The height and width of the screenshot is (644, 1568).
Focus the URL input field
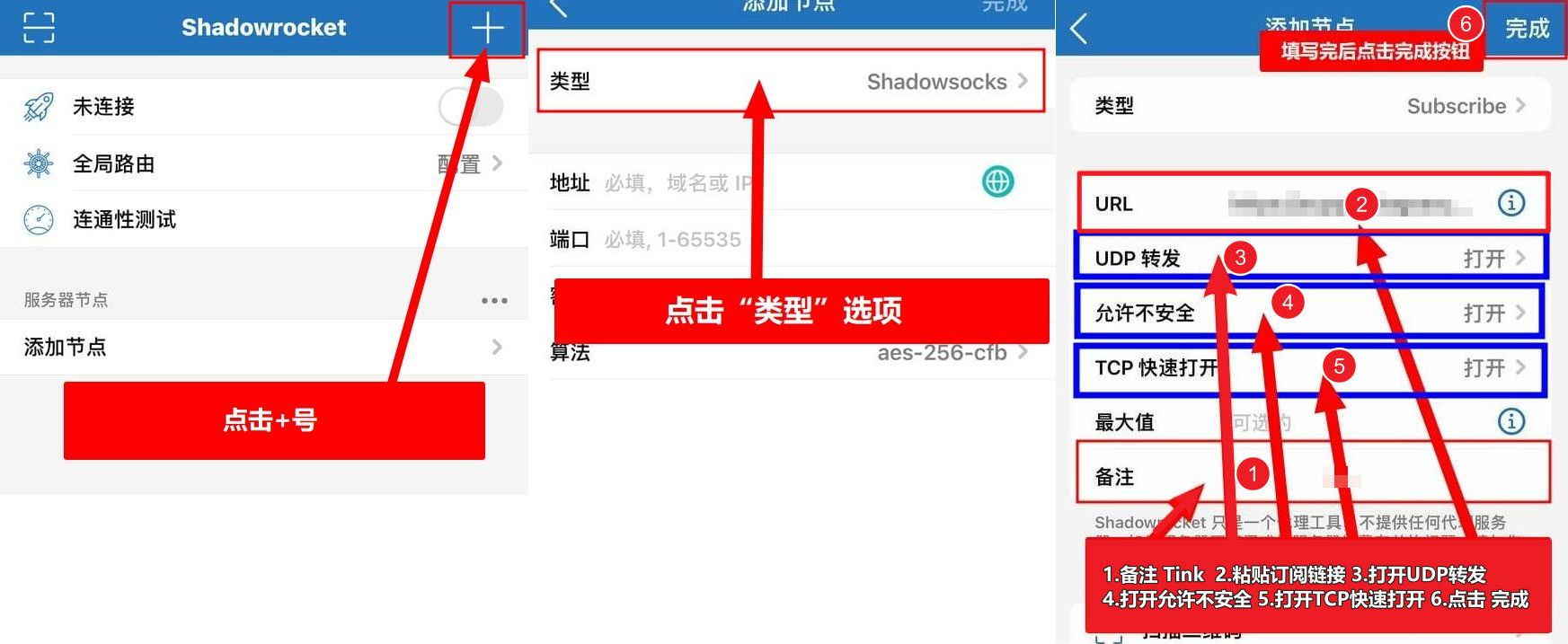1351,205
